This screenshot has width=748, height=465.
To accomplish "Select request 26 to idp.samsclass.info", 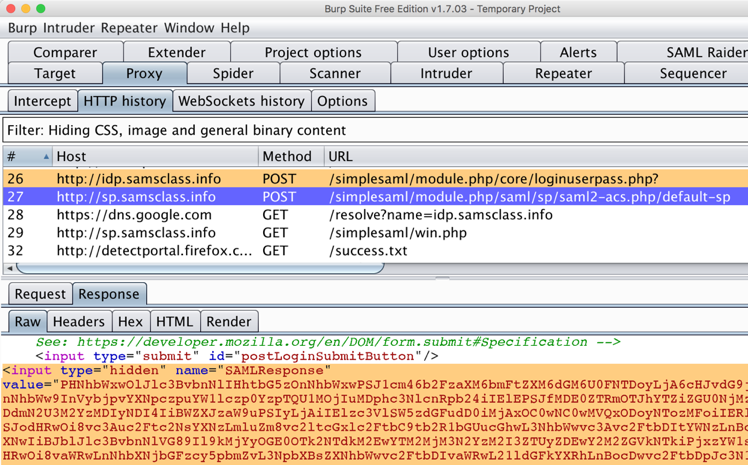I will (x=375, y=179).
